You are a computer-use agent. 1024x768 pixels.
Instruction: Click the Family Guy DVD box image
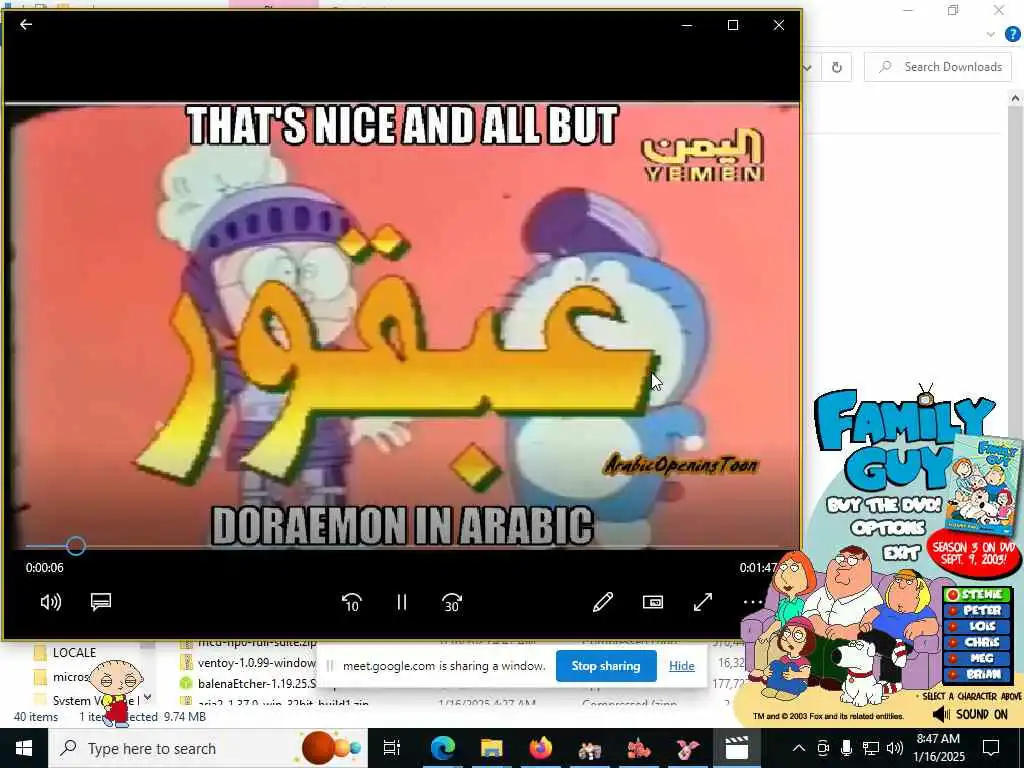coord(982,485)
